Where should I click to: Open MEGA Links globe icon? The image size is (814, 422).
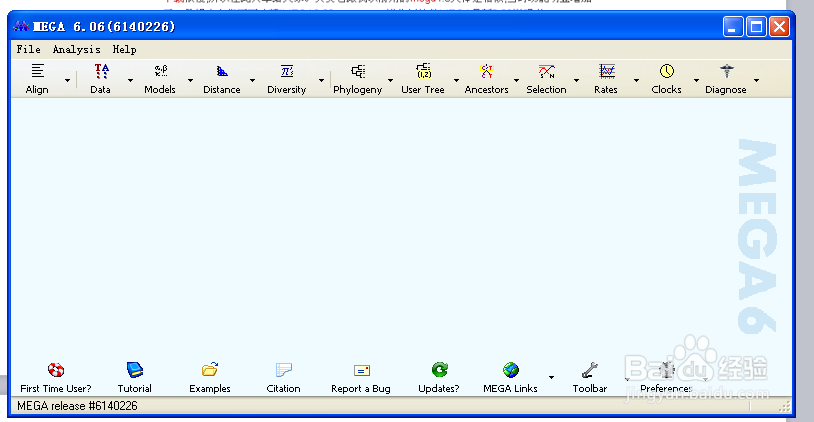[x=511, y=370]
